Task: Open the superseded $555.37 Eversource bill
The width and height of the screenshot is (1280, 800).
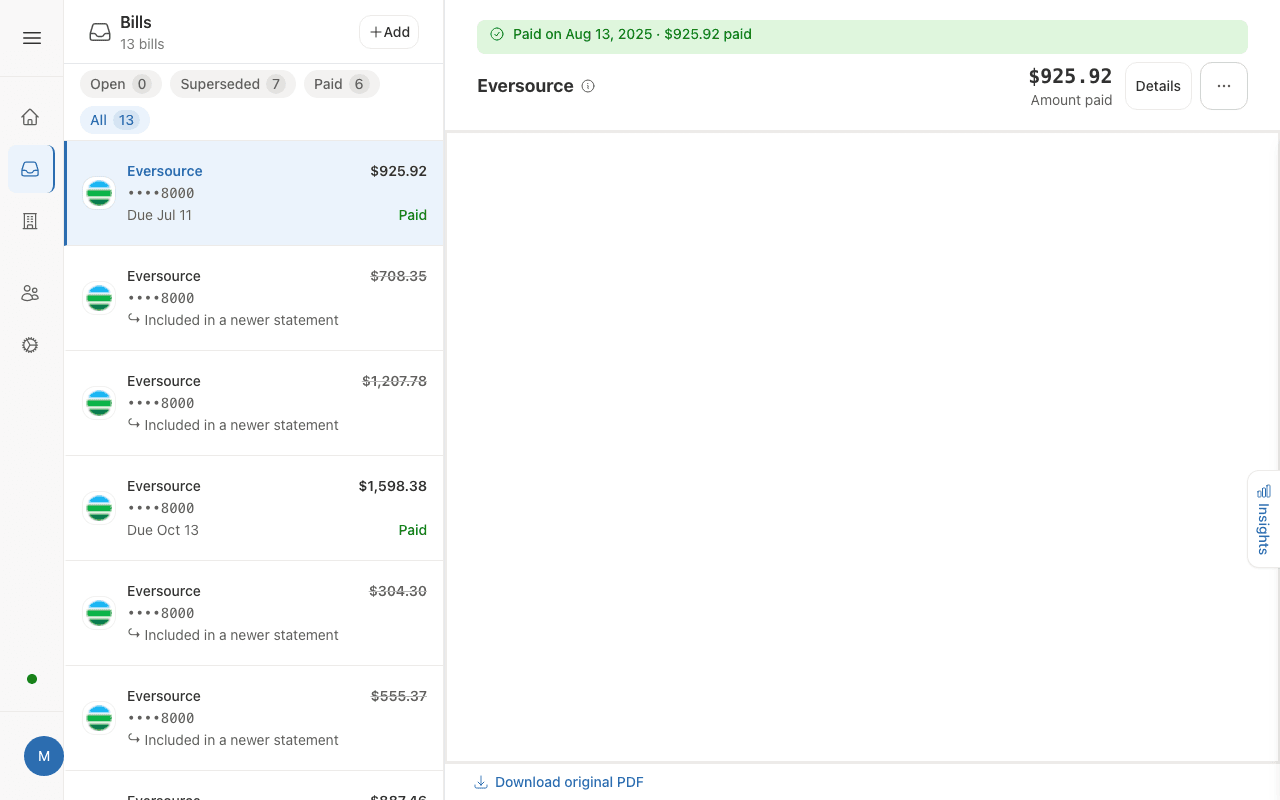Action: (x=254, y=718)
